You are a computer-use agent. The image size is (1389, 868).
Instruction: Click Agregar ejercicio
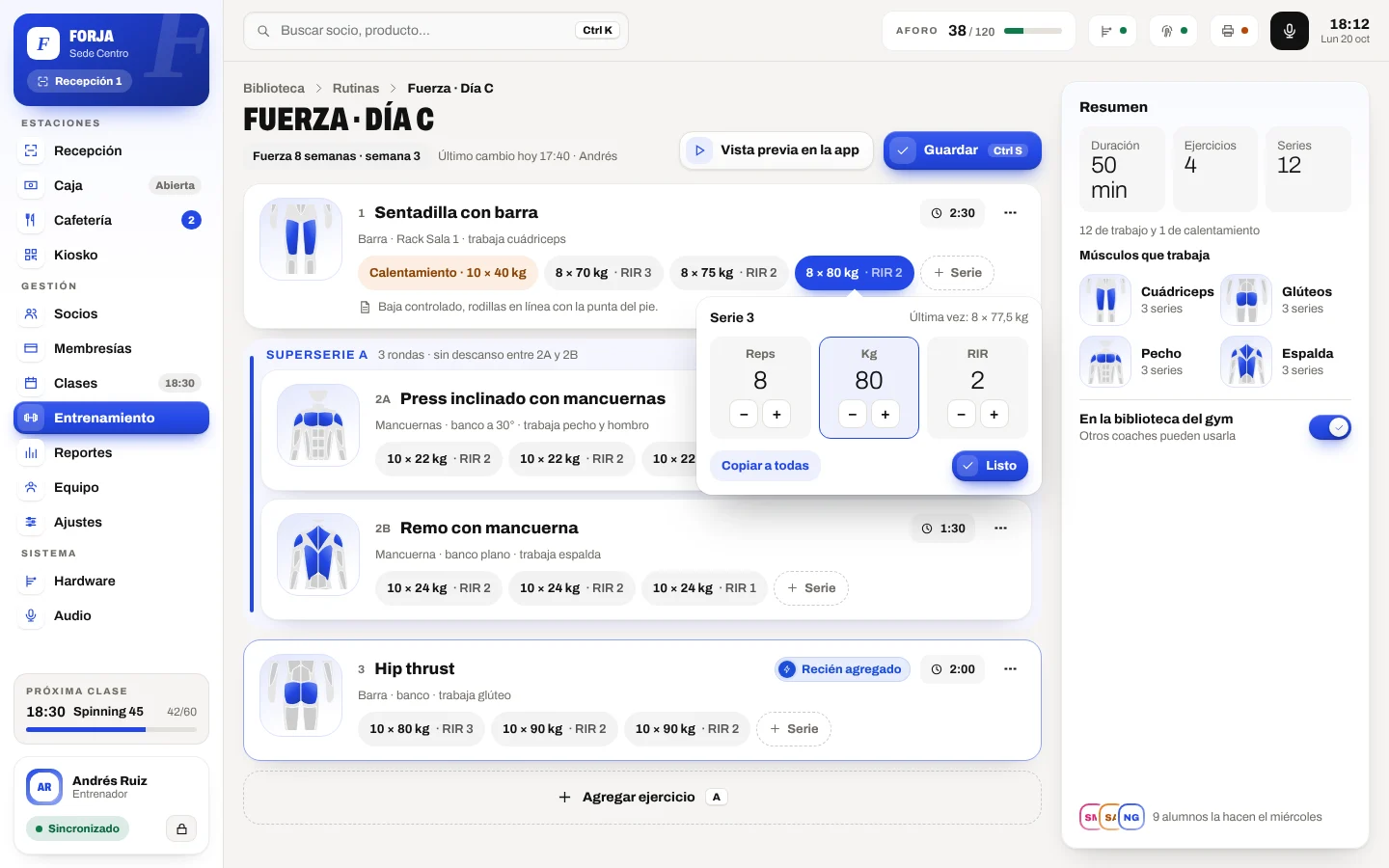click(642, 798)
